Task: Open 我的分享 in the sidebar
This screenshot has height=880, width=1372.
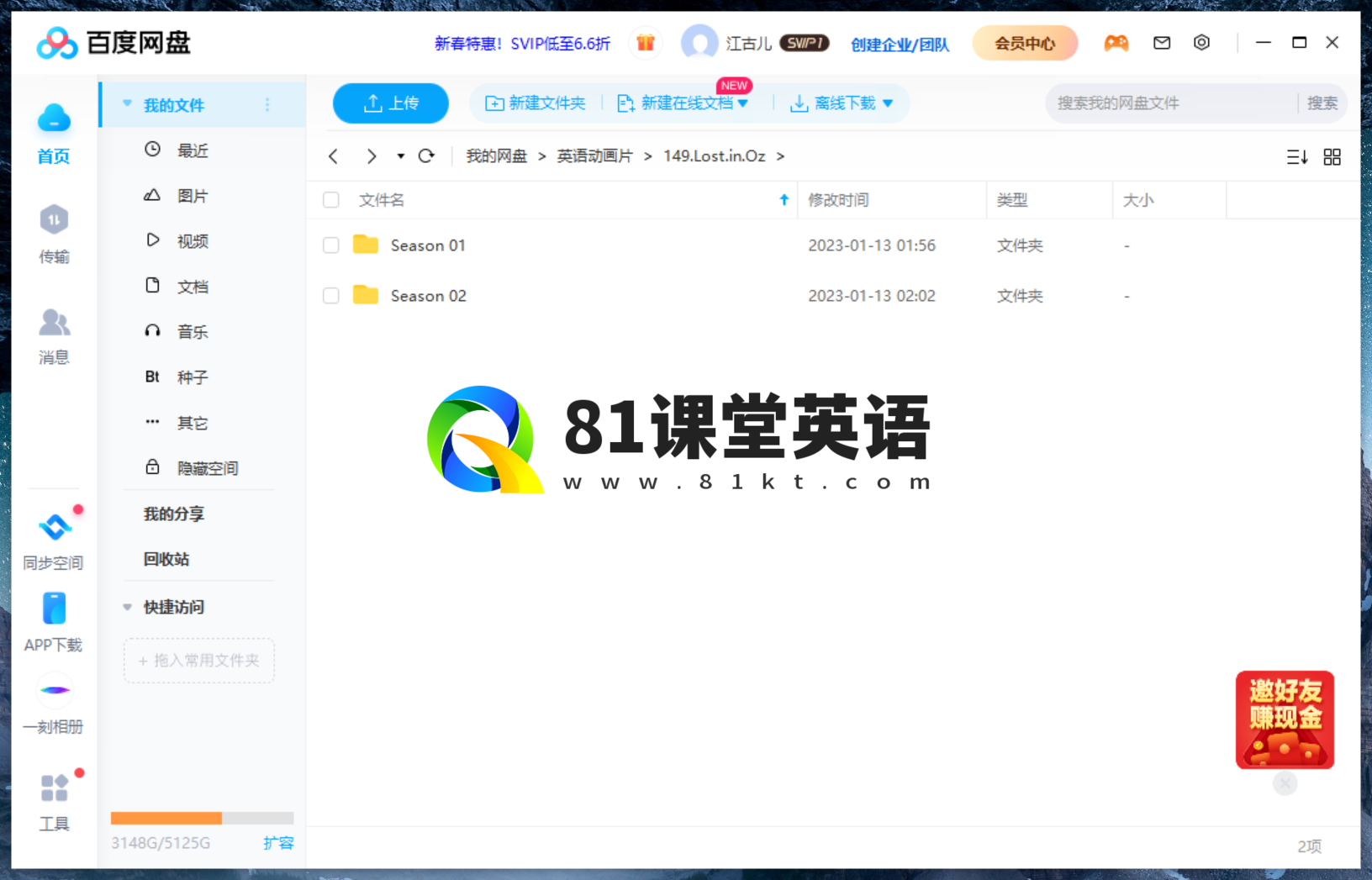Action: click(174, 514)
